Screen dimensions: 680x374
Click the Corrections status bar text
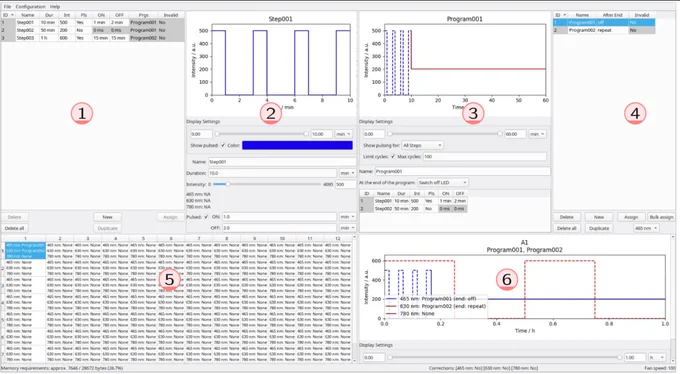(483, 368)
